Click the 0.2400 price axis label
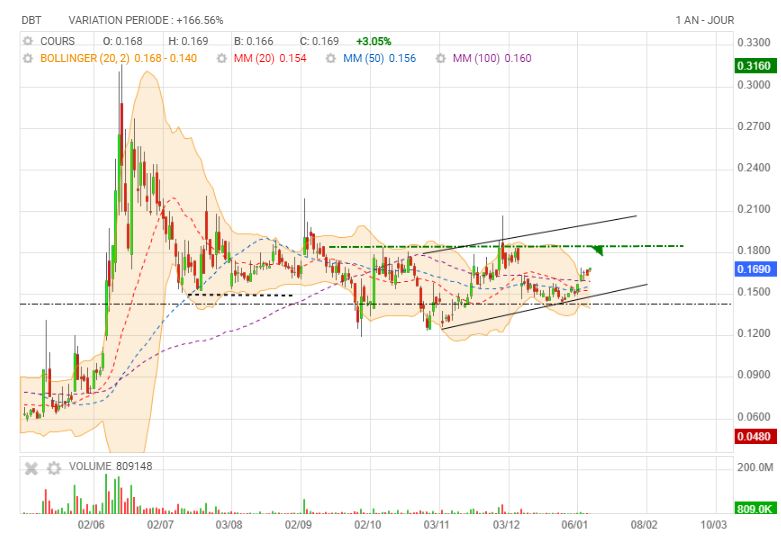 (754, 168)
